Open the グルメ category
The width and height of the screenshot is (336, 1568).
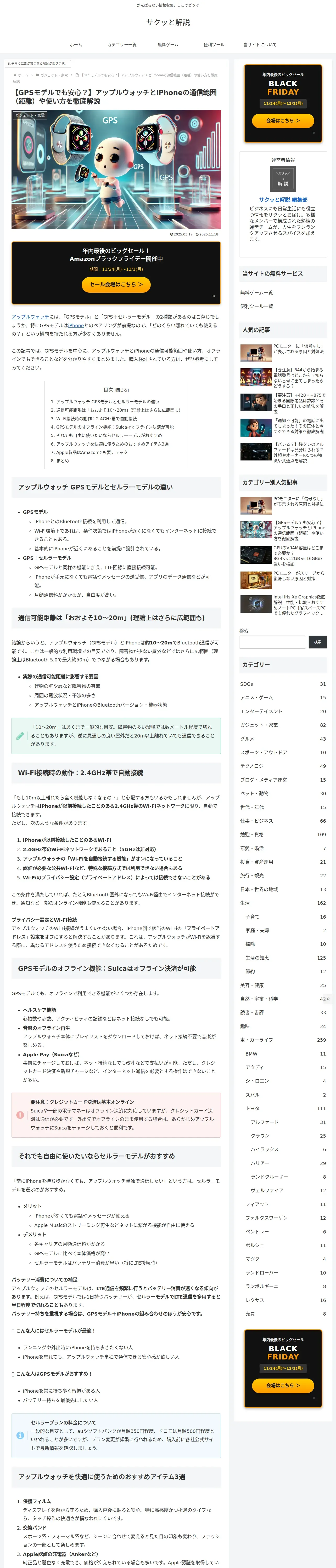pos(283,739)
